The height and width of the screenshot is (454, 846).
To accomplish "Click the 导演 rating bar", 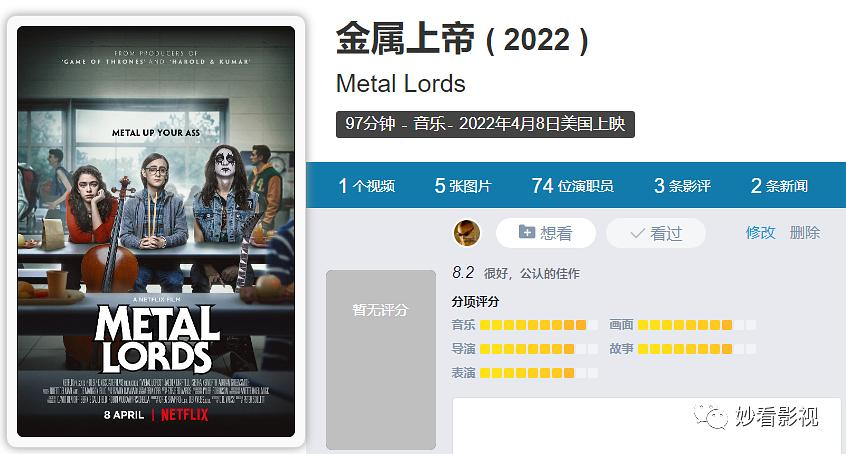I will [538, 349].
